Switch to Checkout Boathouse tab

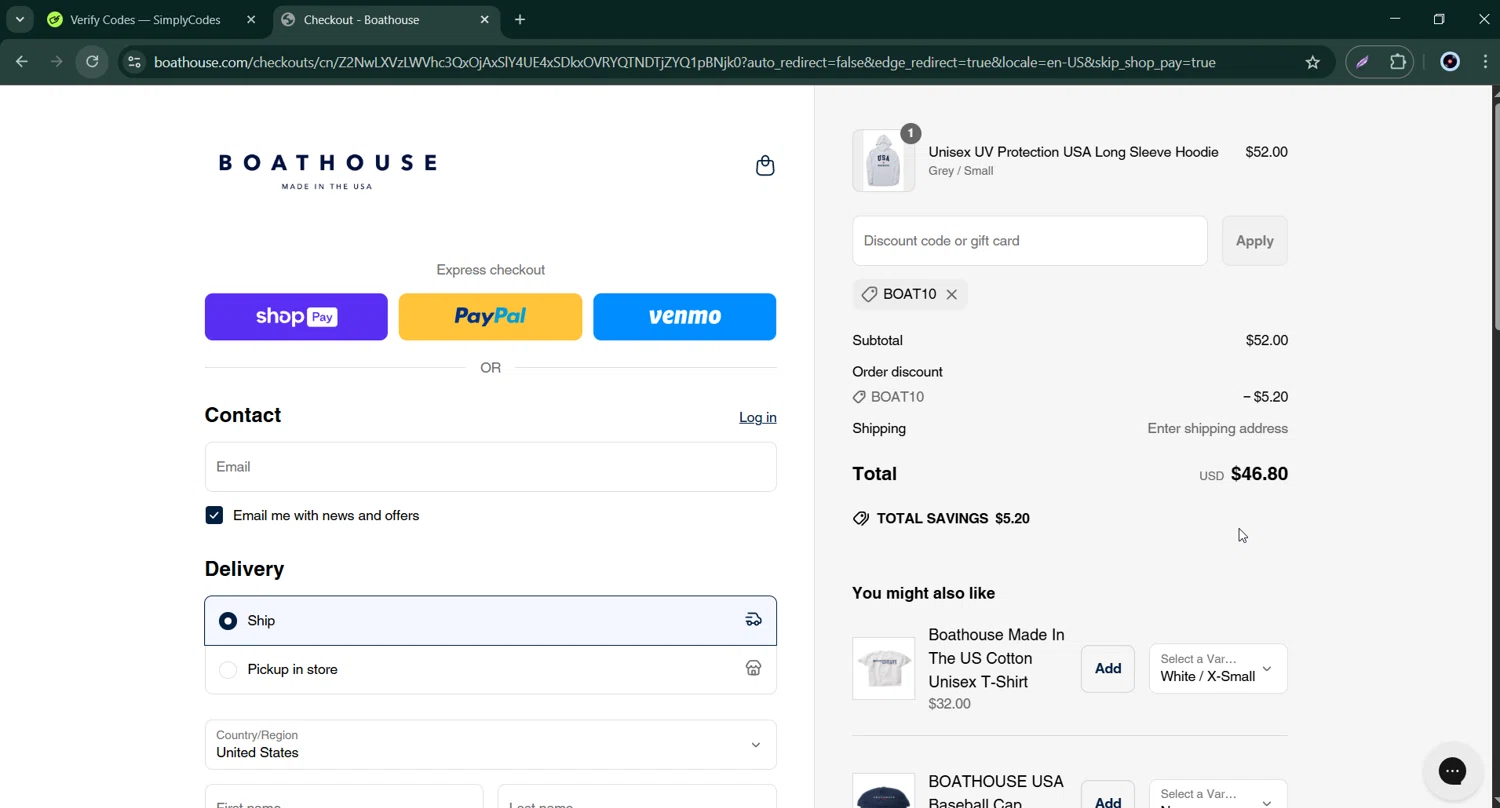pyautogui.click(x=384, y=19)
